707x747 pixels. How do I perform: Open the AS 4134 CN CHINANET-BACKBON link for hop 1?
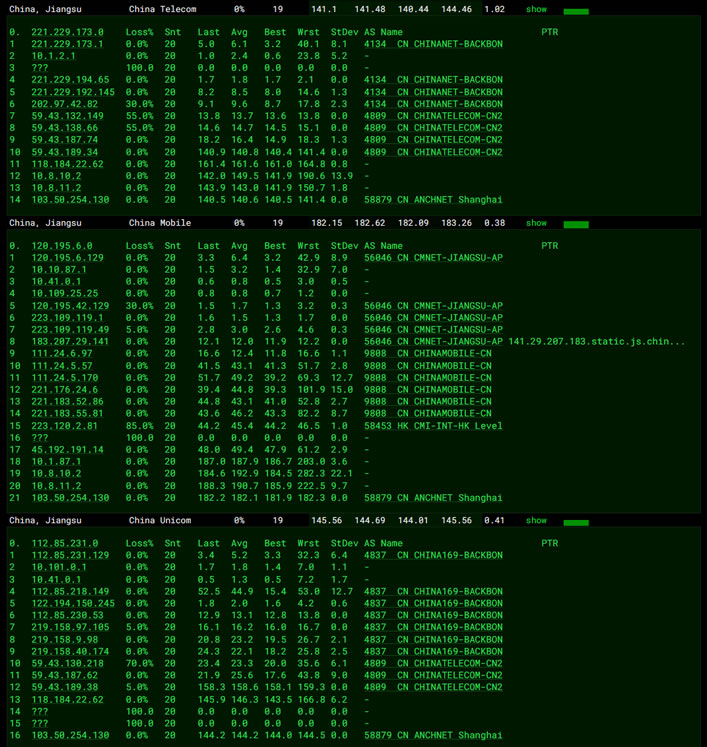pyautogui.click(x=433, y=44)
